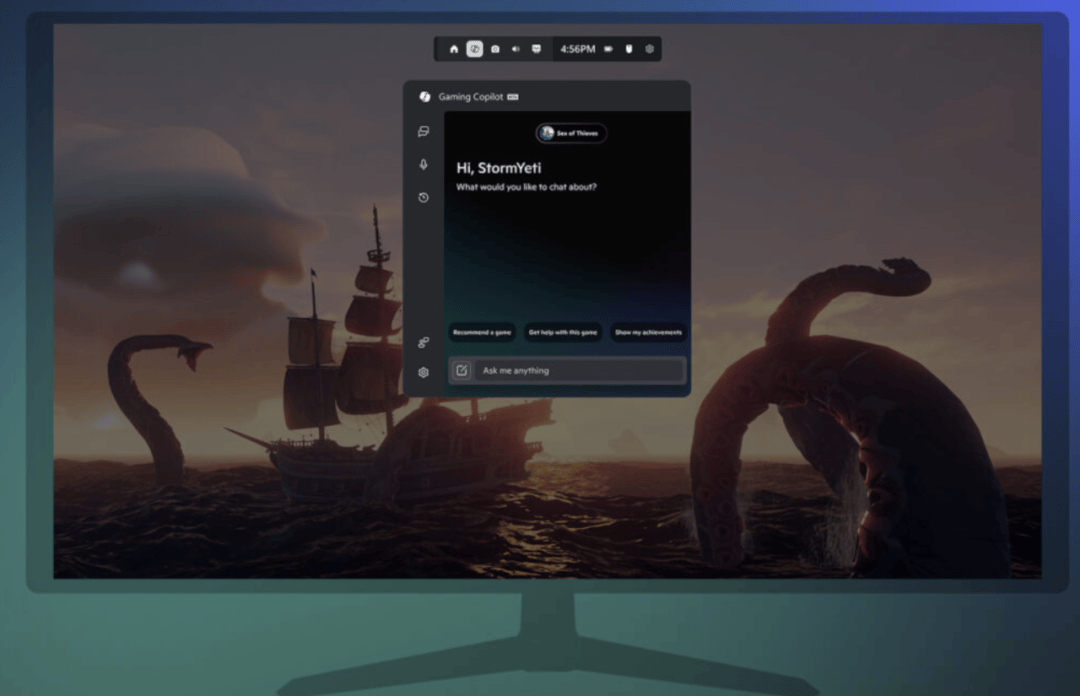Click the icon above Copilot settings gear

(424, 343)
